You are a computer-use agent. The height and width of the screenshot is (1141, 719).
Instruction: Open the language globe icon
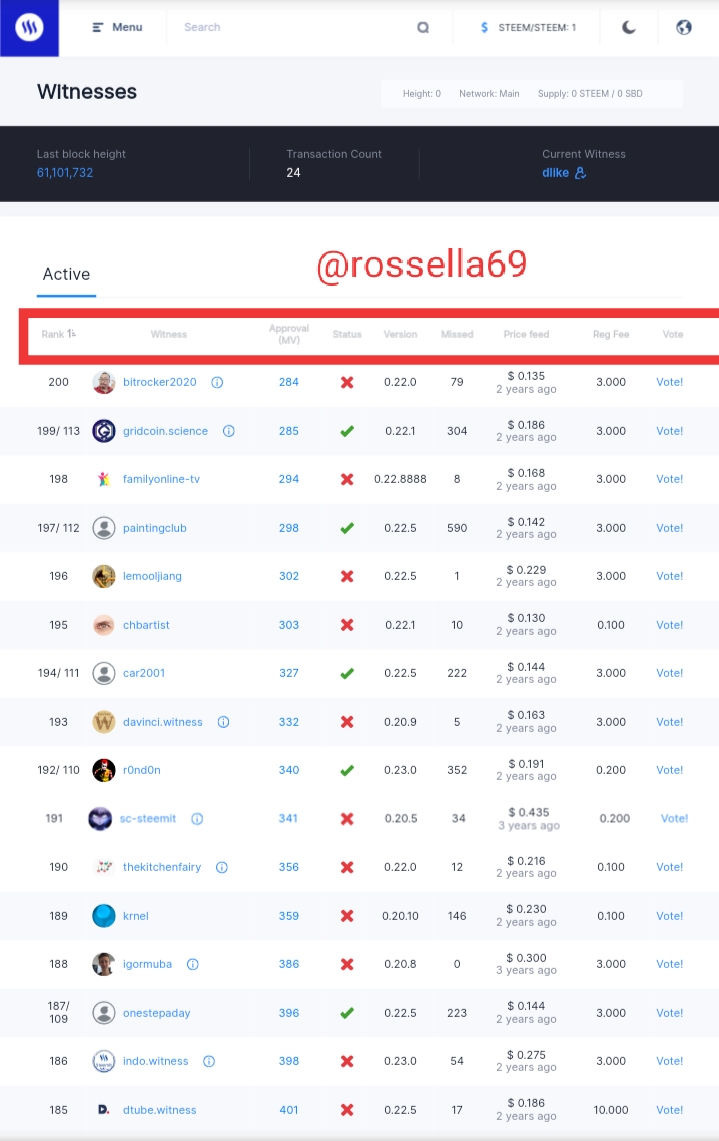pyautogui.click(x=683, y=28)
